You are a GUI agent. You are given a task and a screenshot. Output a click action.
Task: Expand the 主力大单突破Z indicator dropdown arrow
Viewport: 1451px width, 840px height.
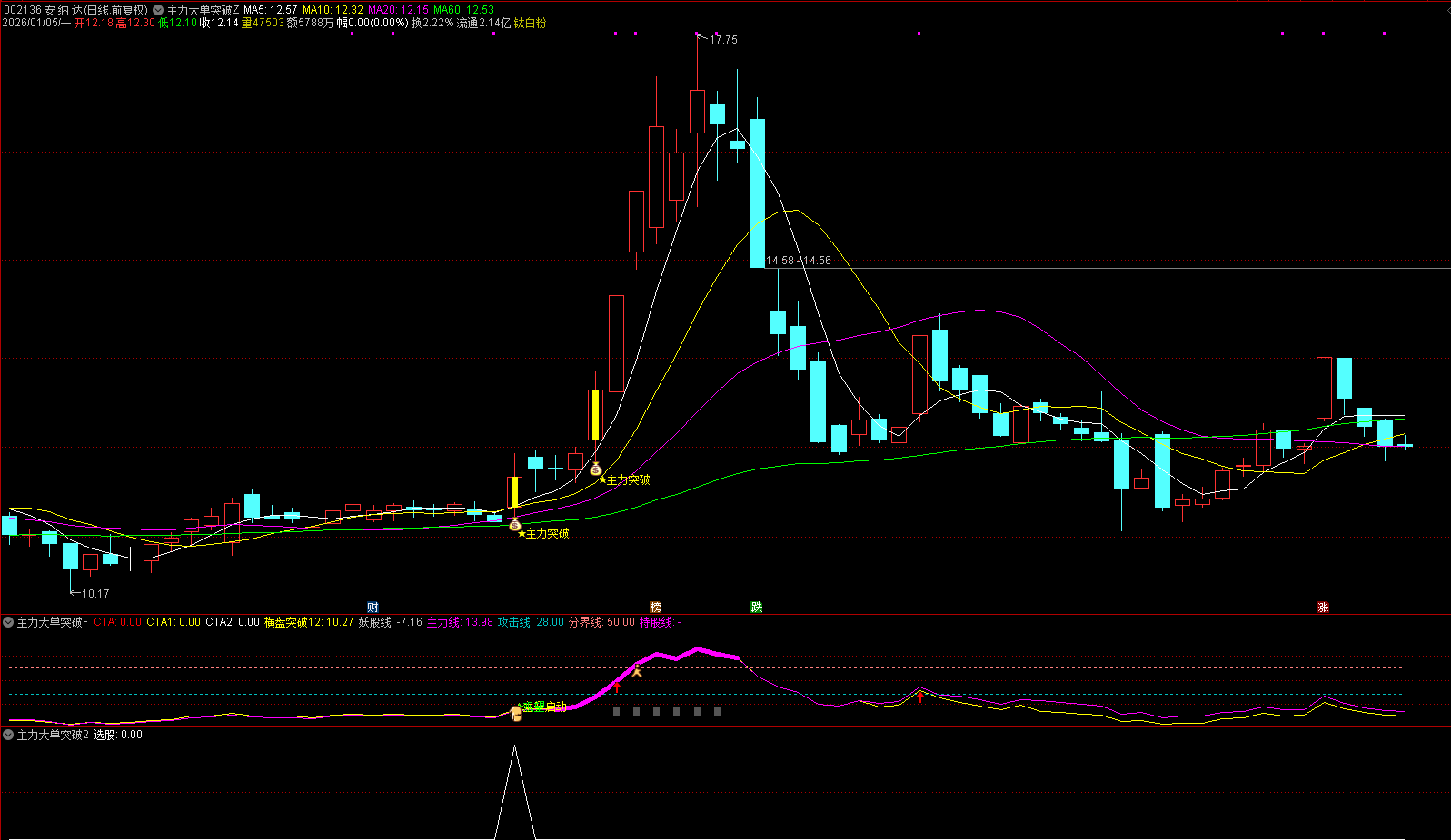pyautogui.click(x=159, y=10)
